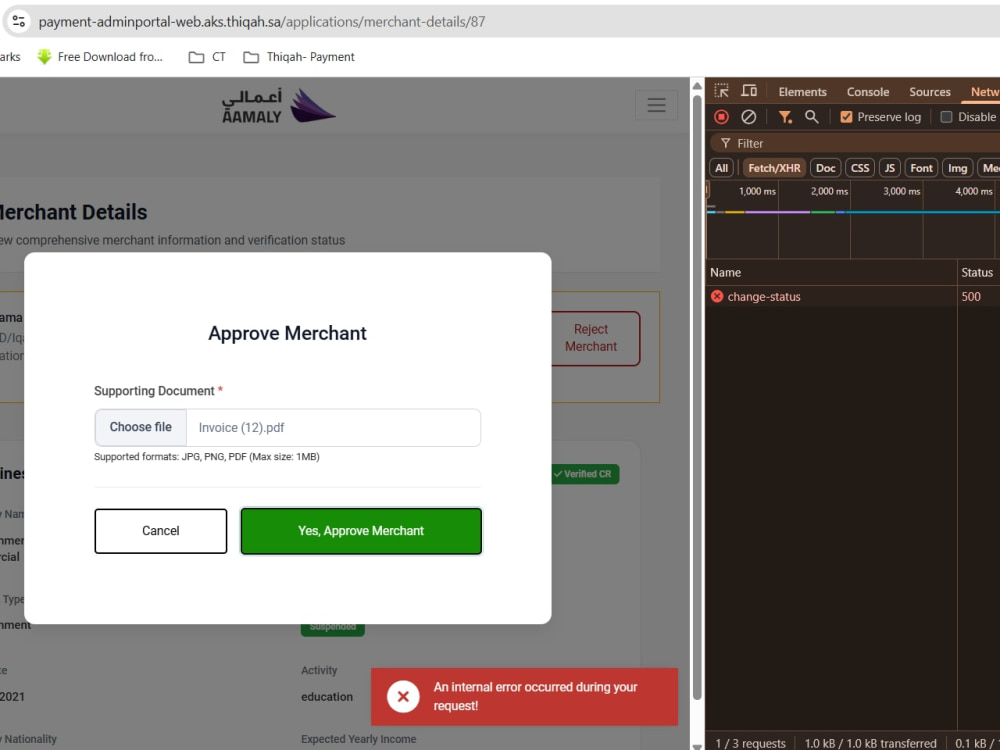The image size is (1000, 750).
Task: Enable the Disable cache checkbox
Action: (x=946, y=117)
